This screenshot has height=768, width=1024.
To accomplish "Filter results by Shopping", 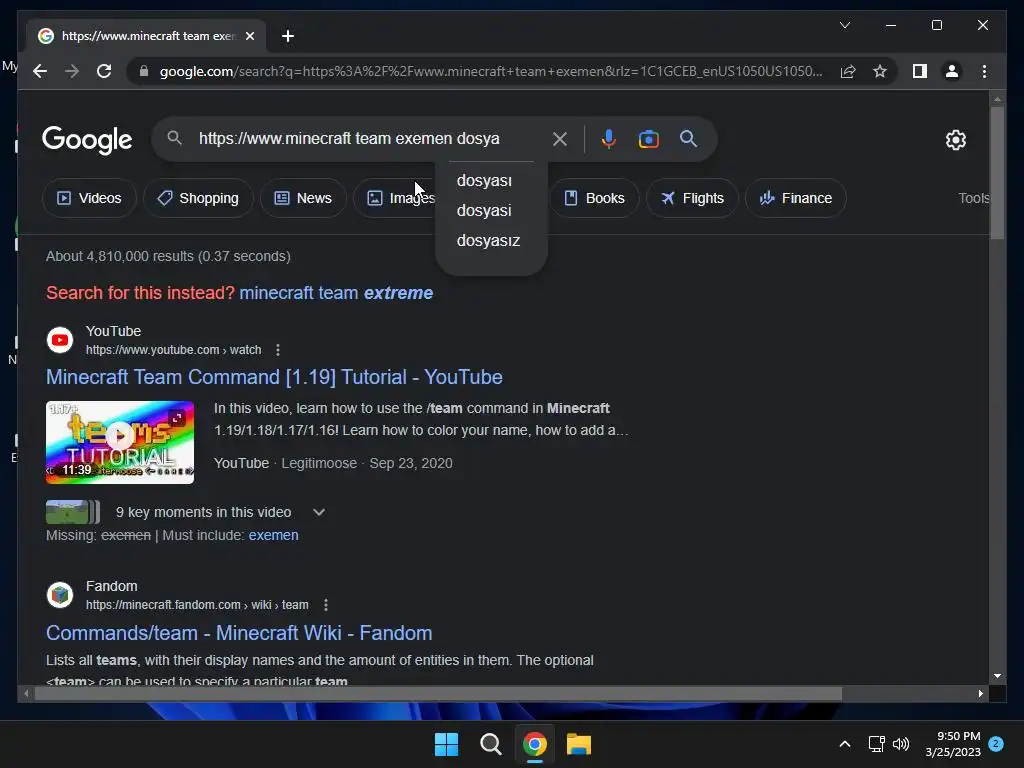I will point(198,198).
